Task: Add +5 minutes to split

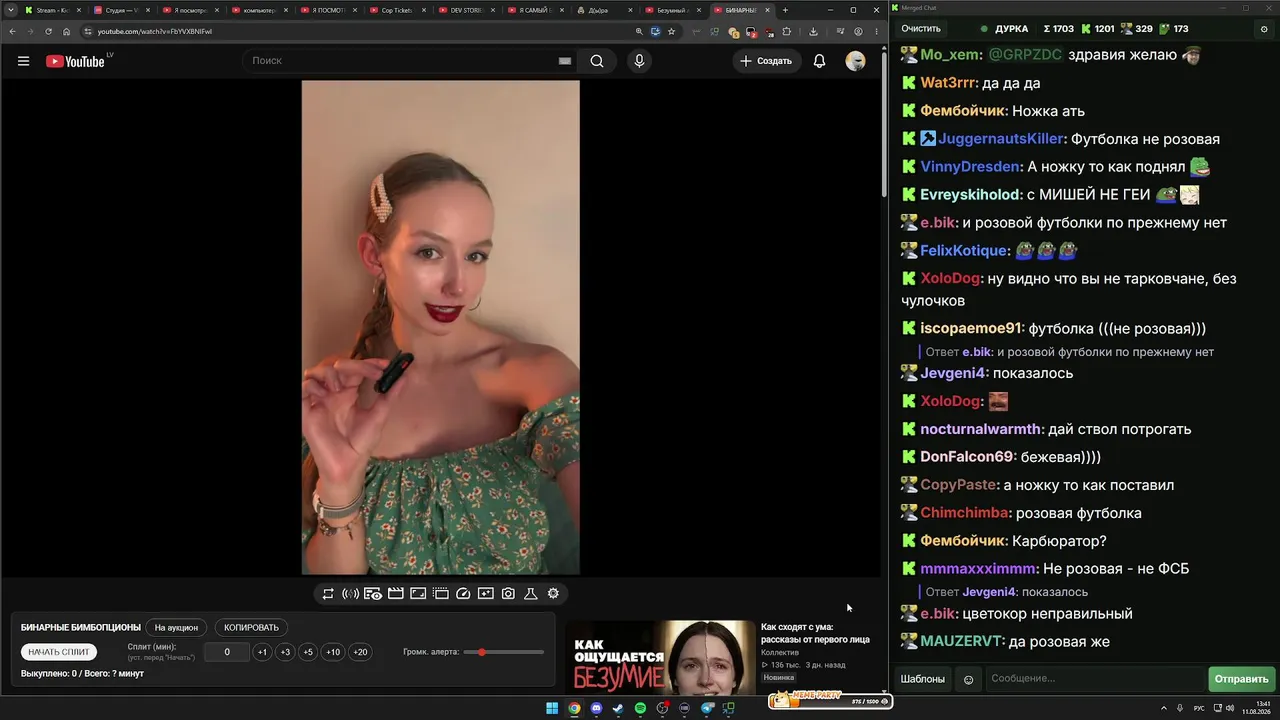Action: 308,652
